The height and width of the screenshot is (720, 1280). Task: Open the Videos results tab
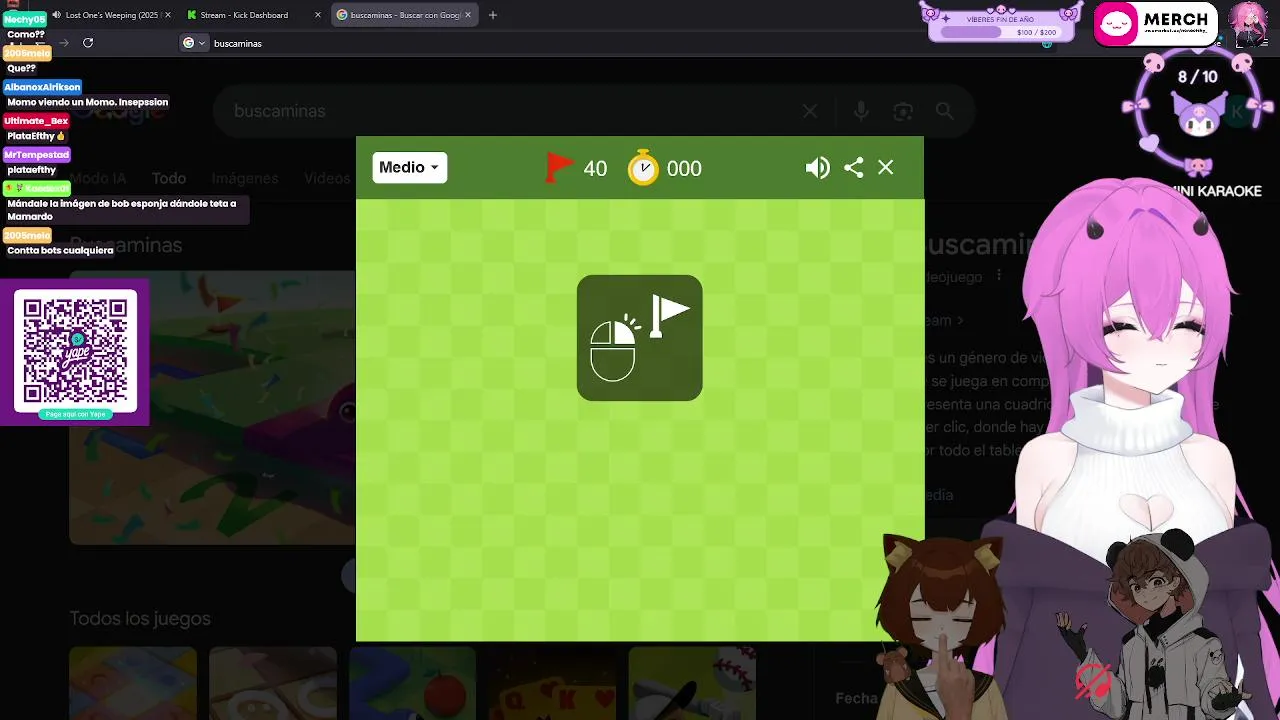(327, 178)
